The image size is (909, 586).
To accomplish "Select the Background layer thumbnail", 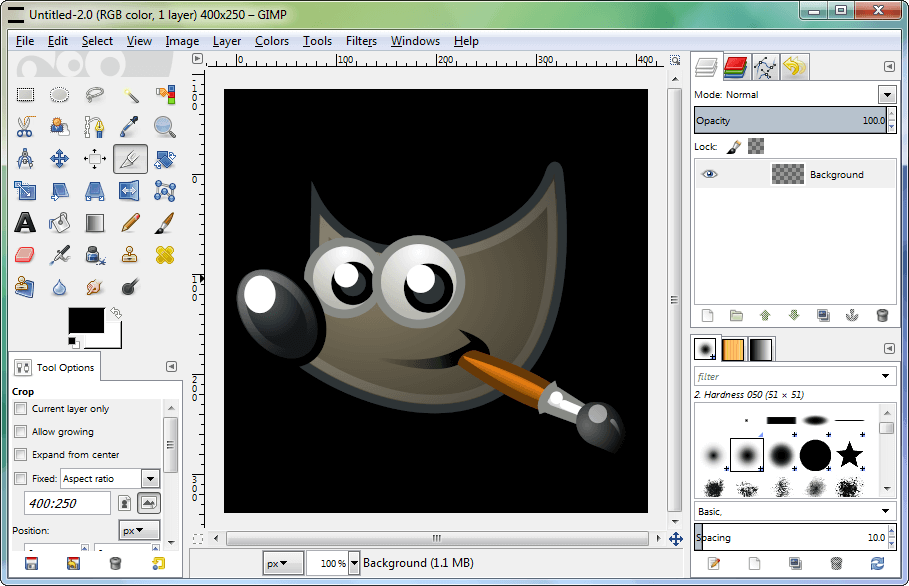I will pos(787,174).
